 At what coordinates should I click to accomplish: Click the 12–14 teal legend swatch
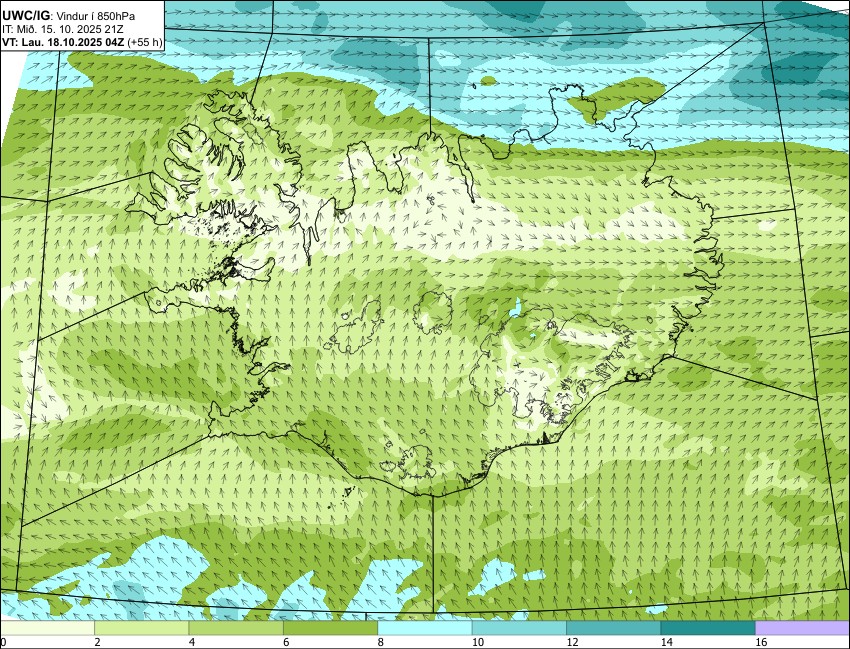(614, 628)
